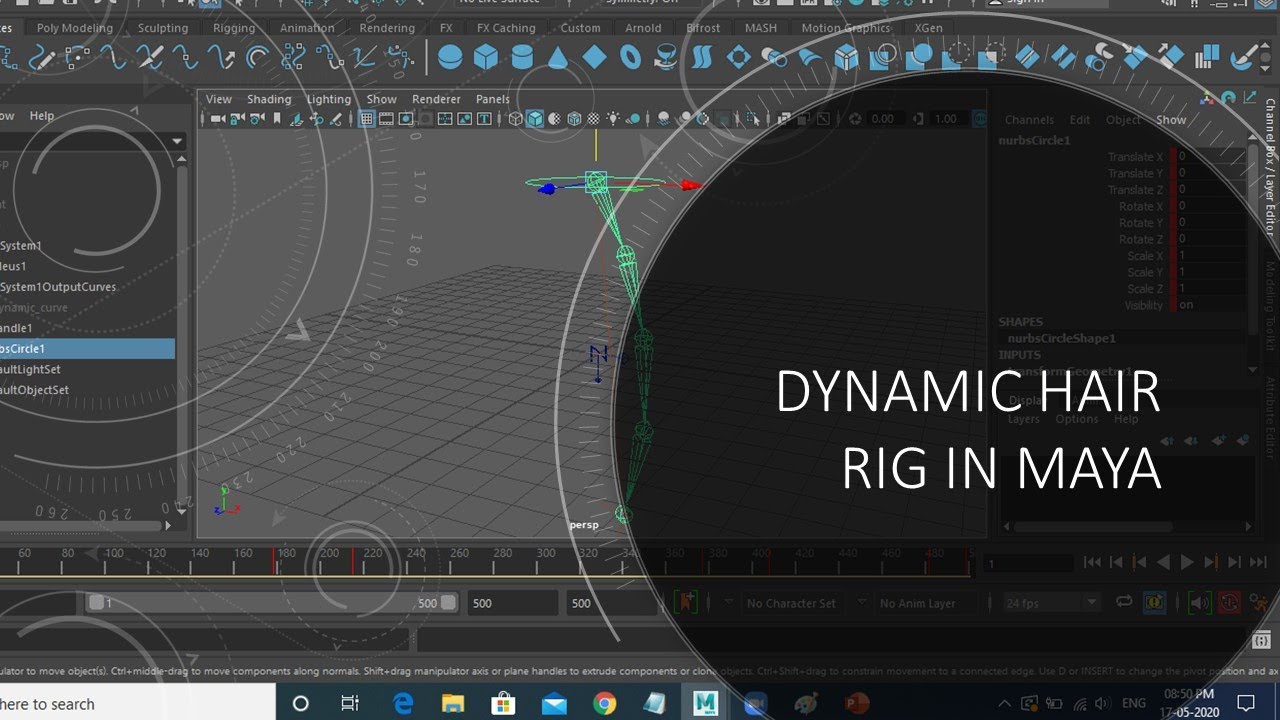Switch to the FX Caching shelf tab
The width and height of the screenshot is (1280, 720).
tap(506, 28)
